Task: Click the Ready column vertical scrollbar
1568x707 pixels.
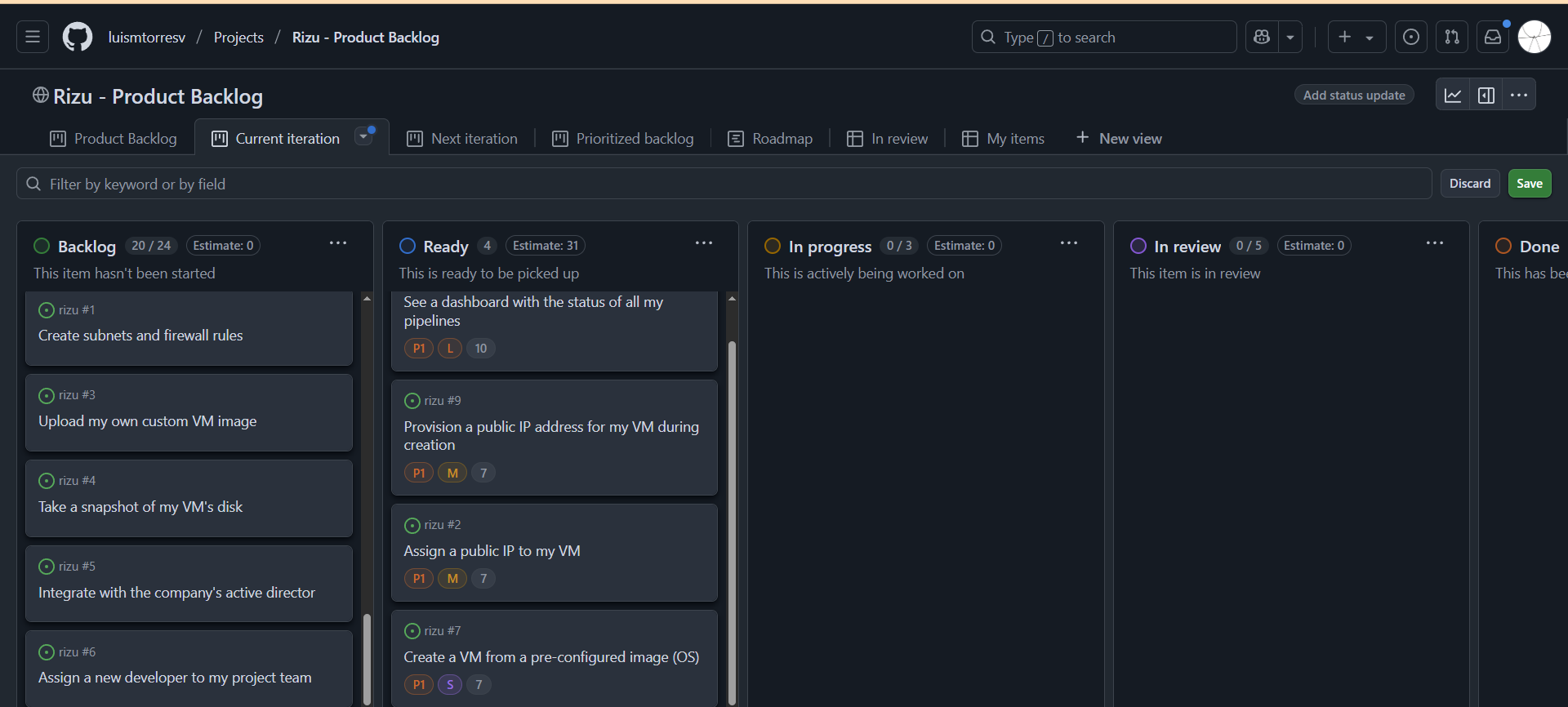Action: point(732,522)
